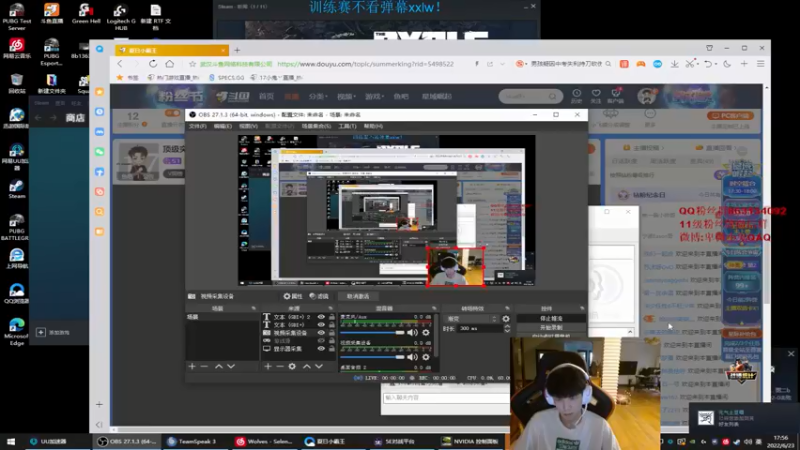This screenshot has width=800, height=450.
Task: Adjust transition duration 300 ms stepper
Action: pyautogui.click(x=507, y=329)
